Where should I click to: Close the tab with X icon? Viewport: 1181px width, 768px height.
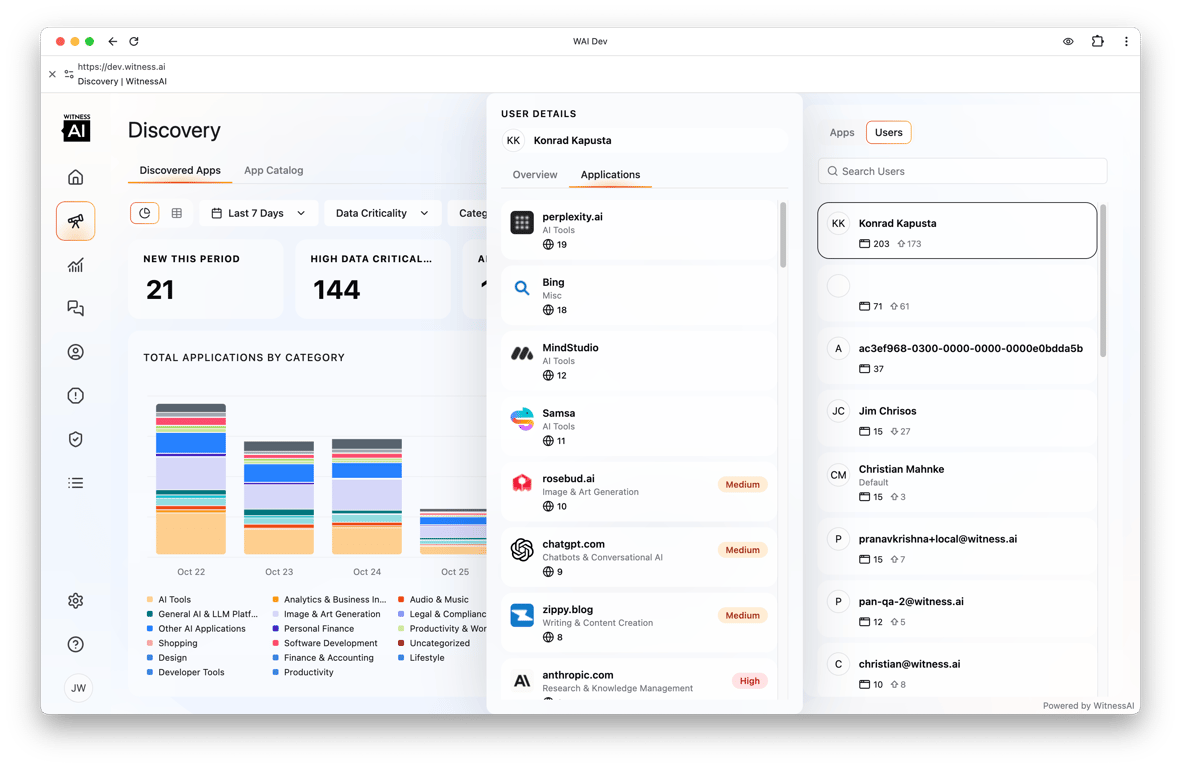pos(52,74)
